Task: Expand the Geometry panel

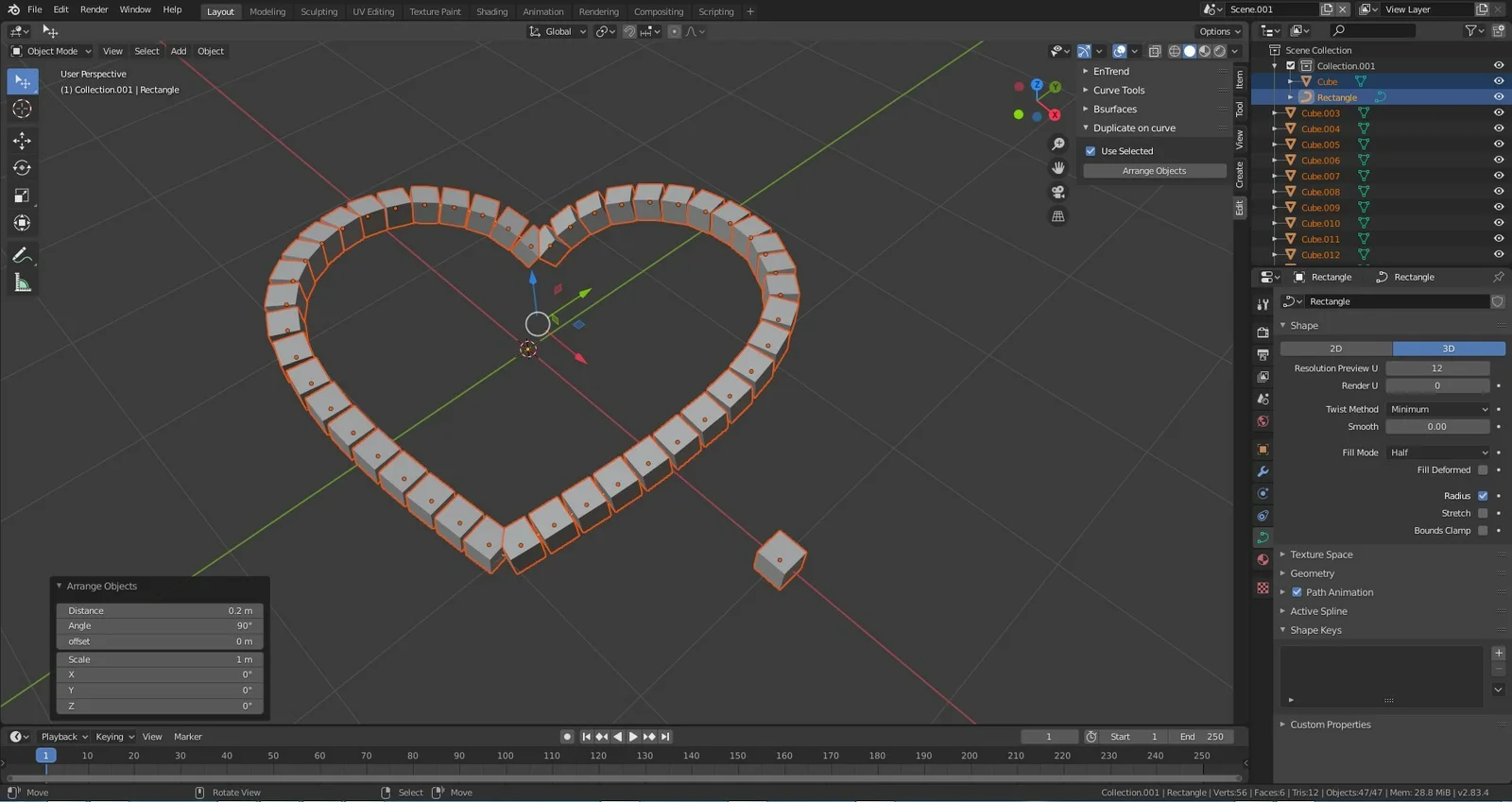Action: pyautogui.click(x=1313, y=573)
